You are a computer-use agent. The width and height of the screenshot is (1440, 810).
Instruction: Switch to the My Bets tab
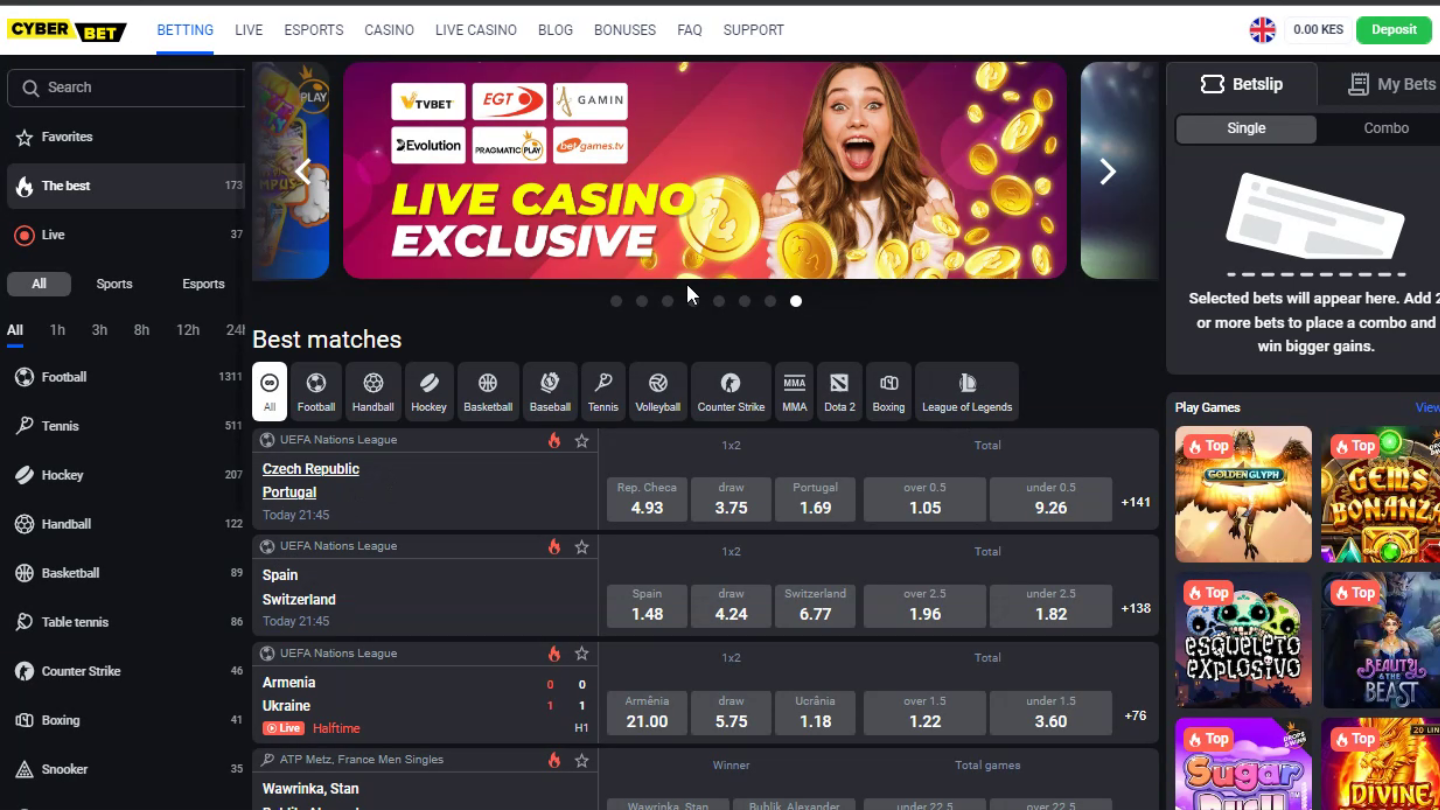coord(1392,85)
